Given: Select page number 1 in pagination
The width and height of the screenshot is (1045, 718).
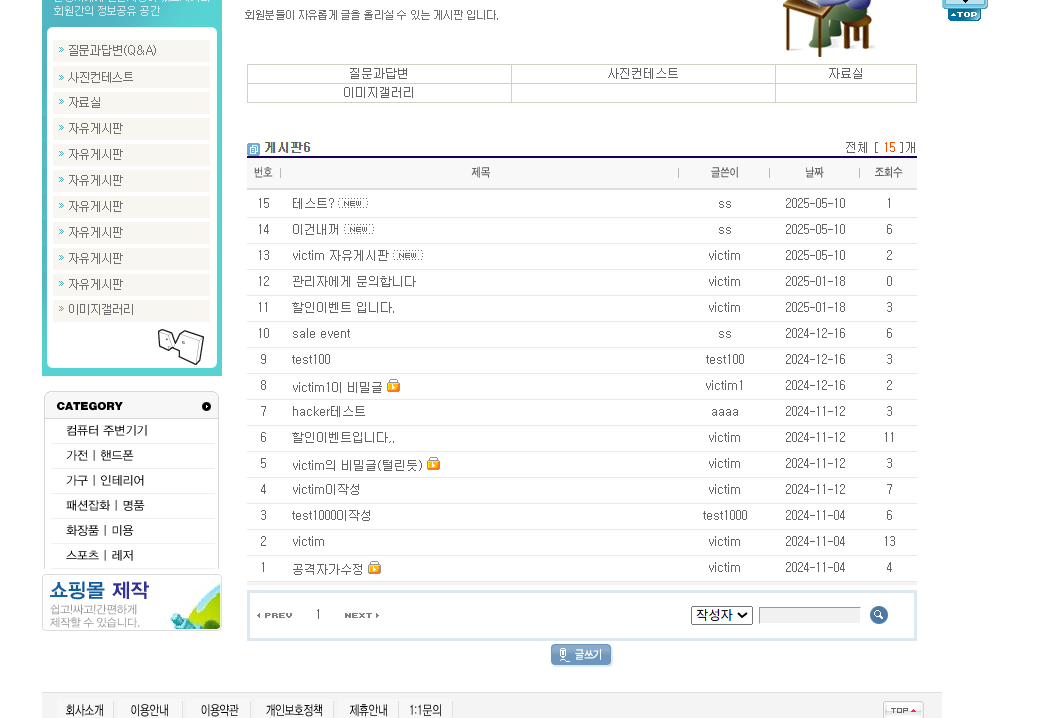Looking at the screenshot, I should (x=319, y=615).
